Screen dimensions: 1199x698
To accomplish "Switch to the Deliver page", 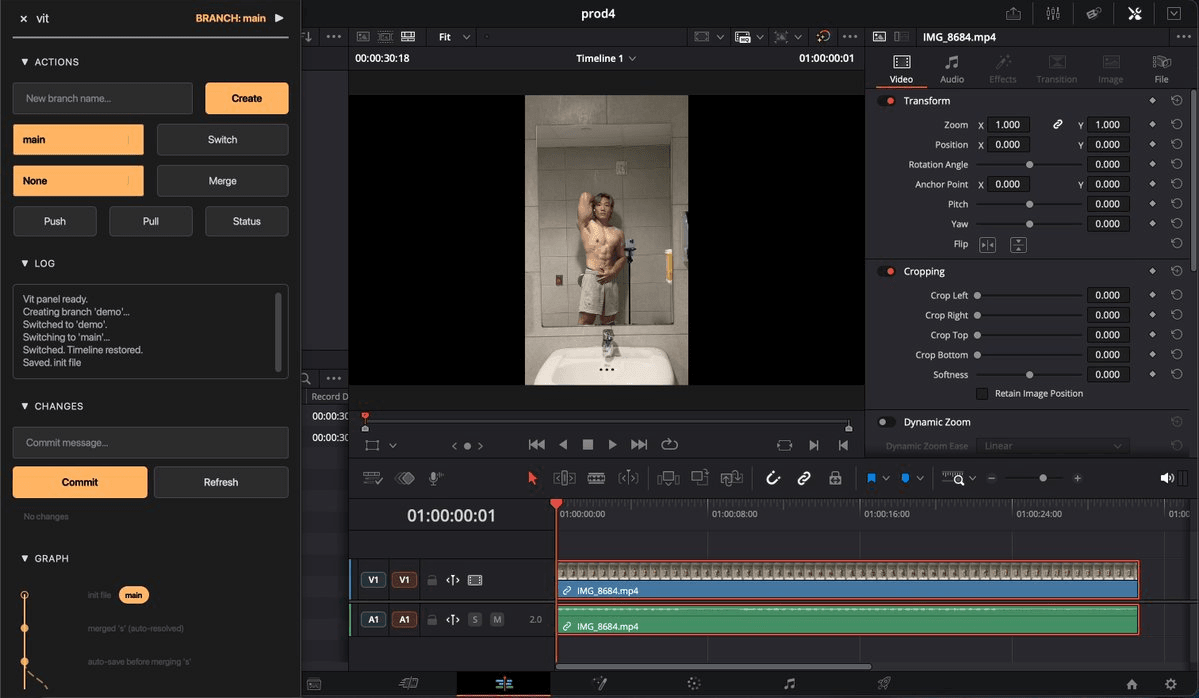I will tap(884, 683).
